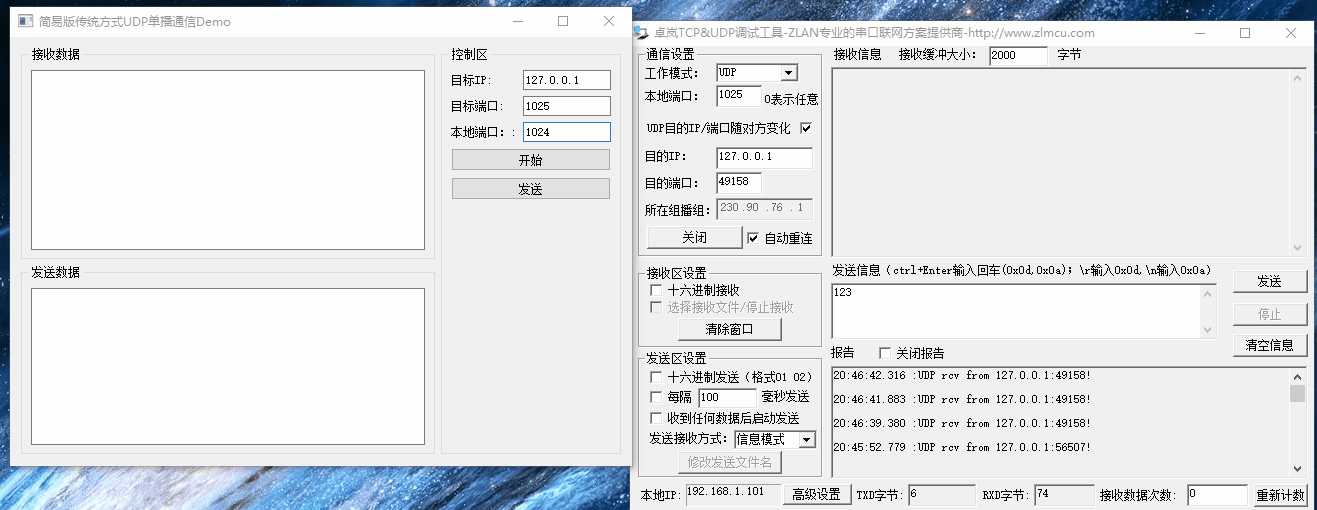Viewport: 1317px width, 510px height.
Task: Toggle UDP目的IP/端口随对方变化 checkbox
Action: pyautogui.click(x=806, y=128)
